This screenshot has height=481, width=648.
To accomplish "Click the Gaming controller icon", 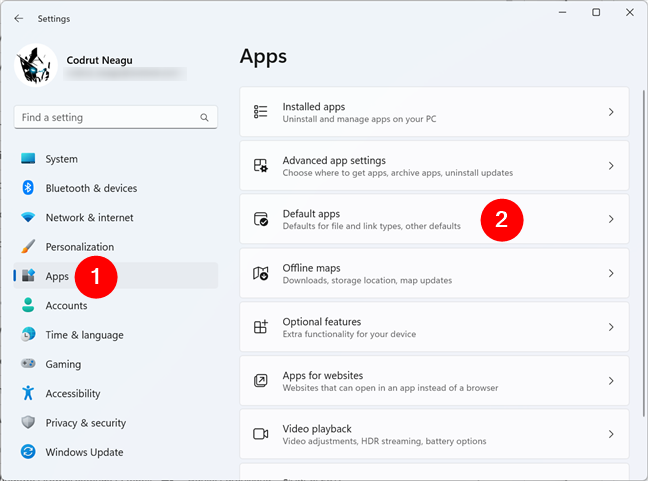I will click(x=28, y=364).
